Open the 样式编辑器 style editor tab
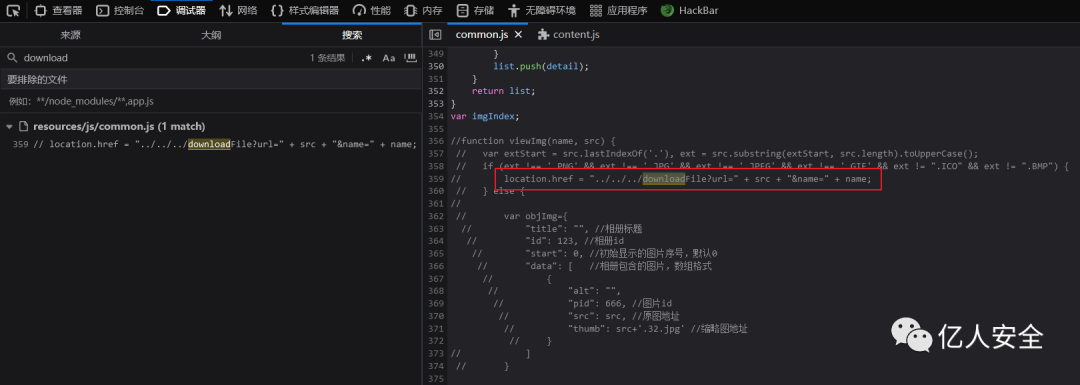 pyautogui.click(x=304, y=10)
